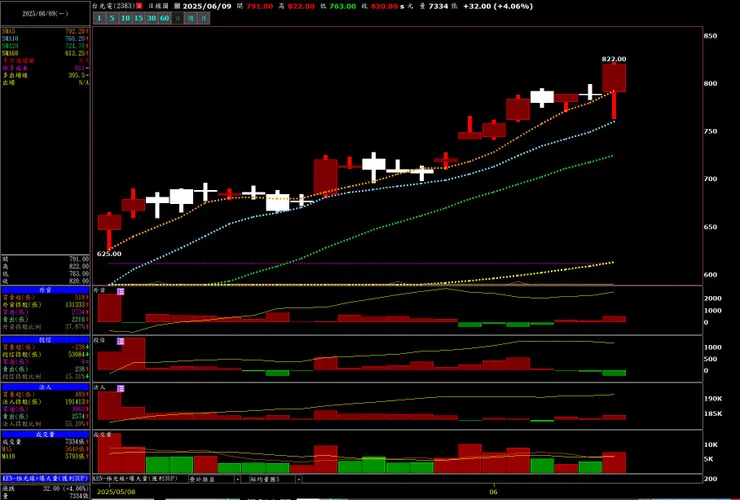740x500 pixels.
Task: Select the 外資 blue panel header
Action: [45, 290]
